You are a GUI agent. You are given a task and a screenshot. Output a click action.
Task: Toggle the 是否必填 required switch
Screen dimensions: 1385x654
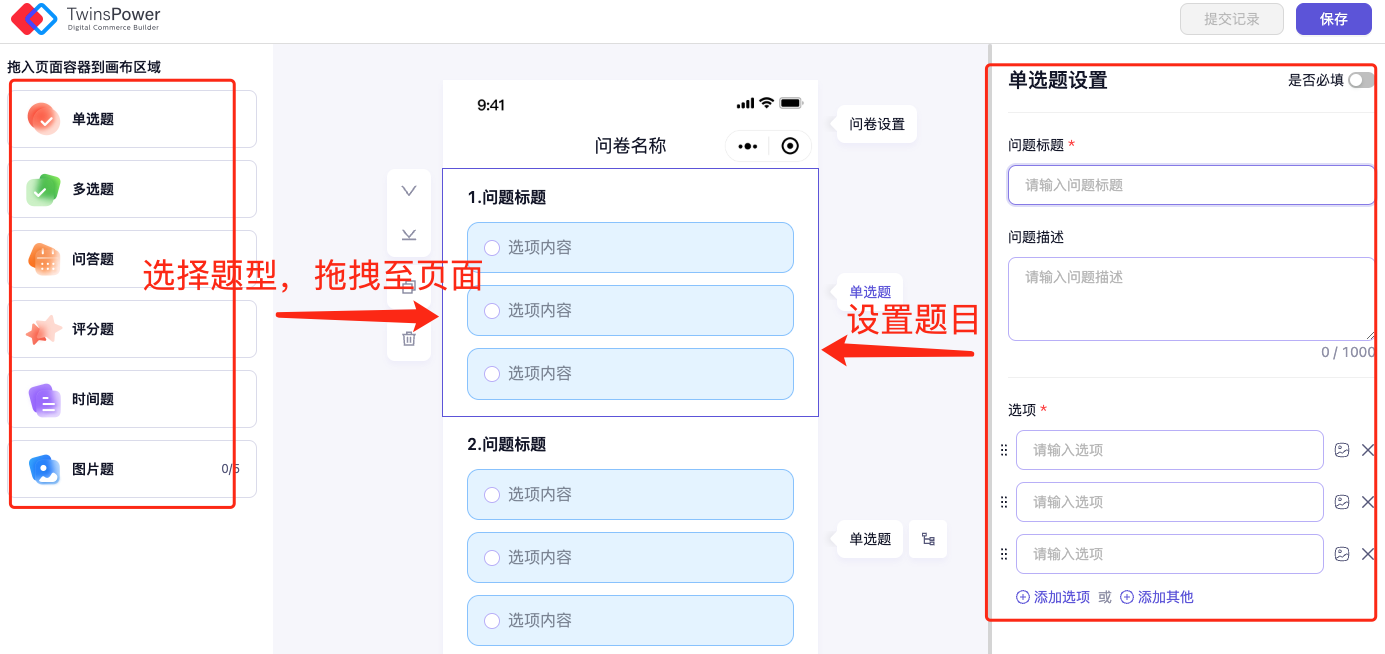coord(1360,80)
